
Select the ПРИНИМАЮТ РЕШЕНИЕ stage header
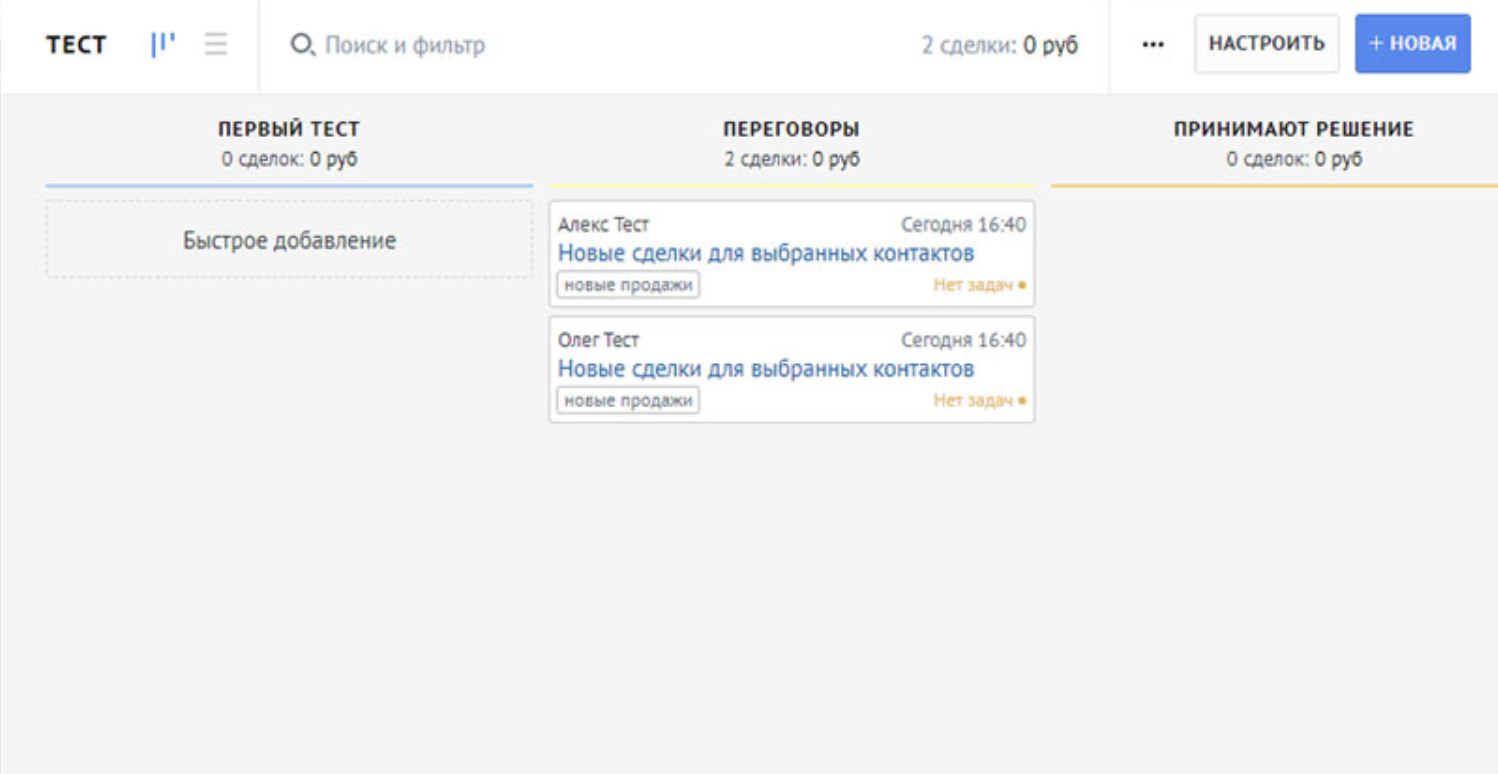[1293, 129]
